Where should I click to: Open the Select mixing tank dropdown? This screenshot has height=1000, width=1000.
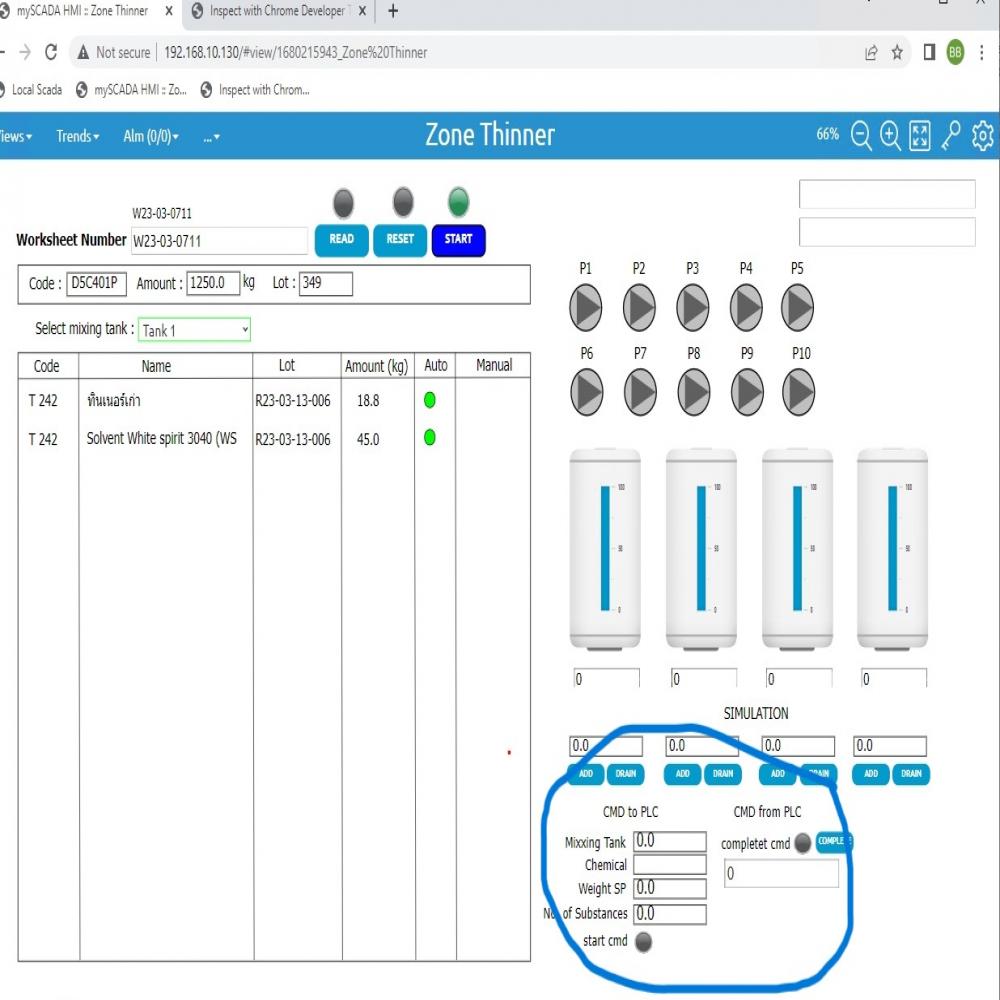click(x=194, y=330)
